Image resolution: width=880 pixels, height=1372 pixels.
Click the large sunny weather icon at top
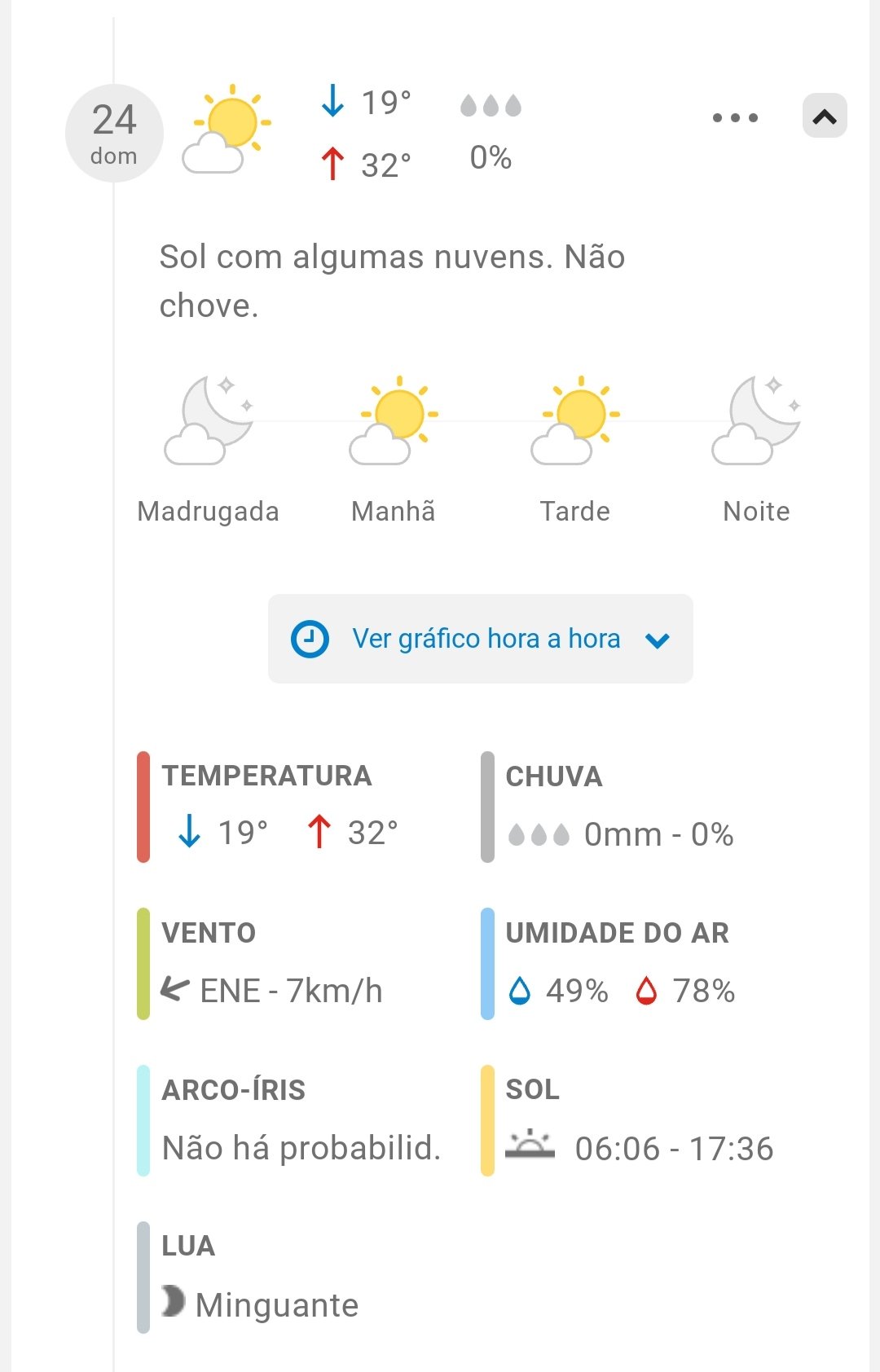tap(227, 130)
